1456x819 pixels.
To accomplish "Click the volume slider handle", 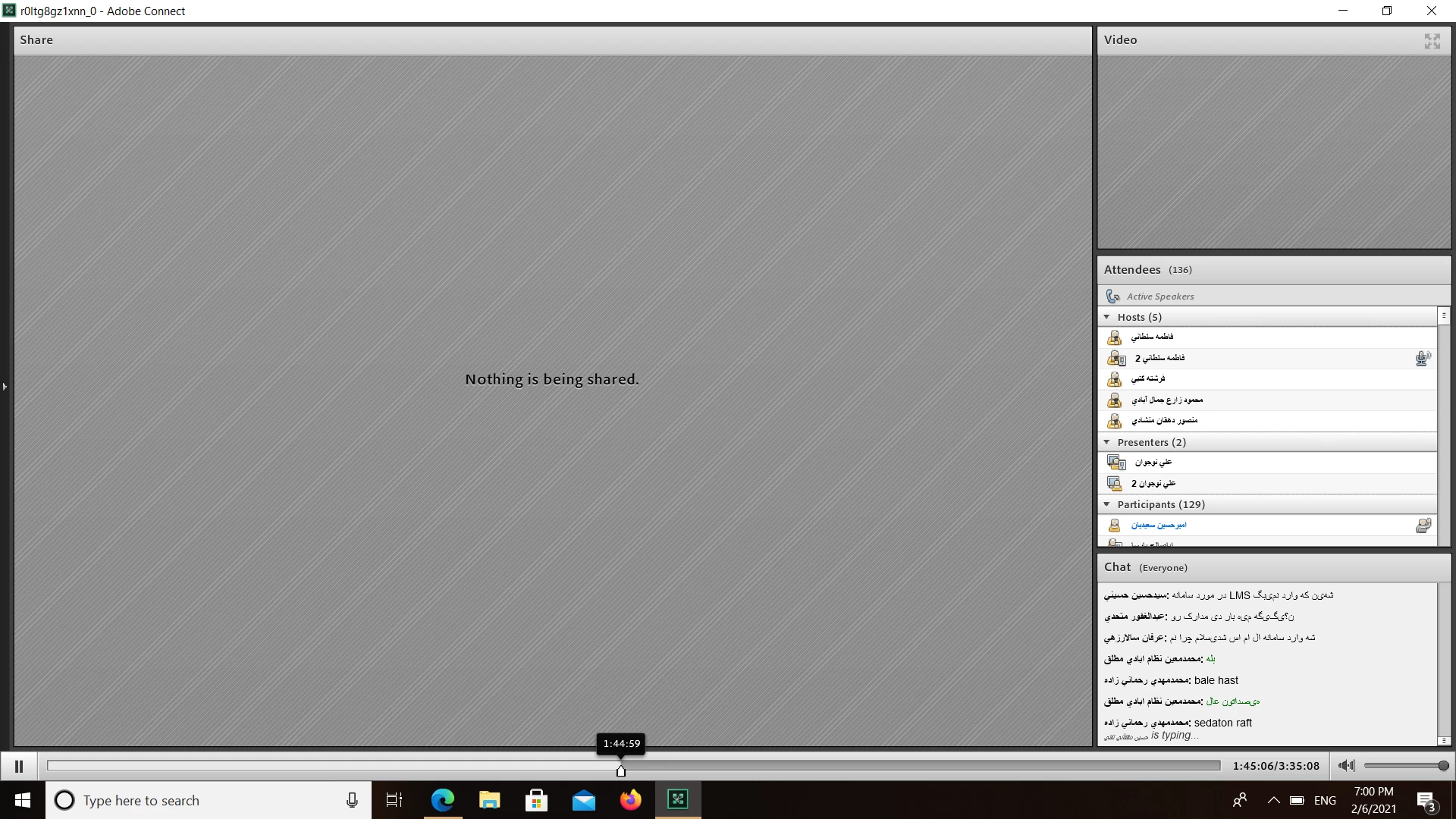I will (x=1443, y=766).
